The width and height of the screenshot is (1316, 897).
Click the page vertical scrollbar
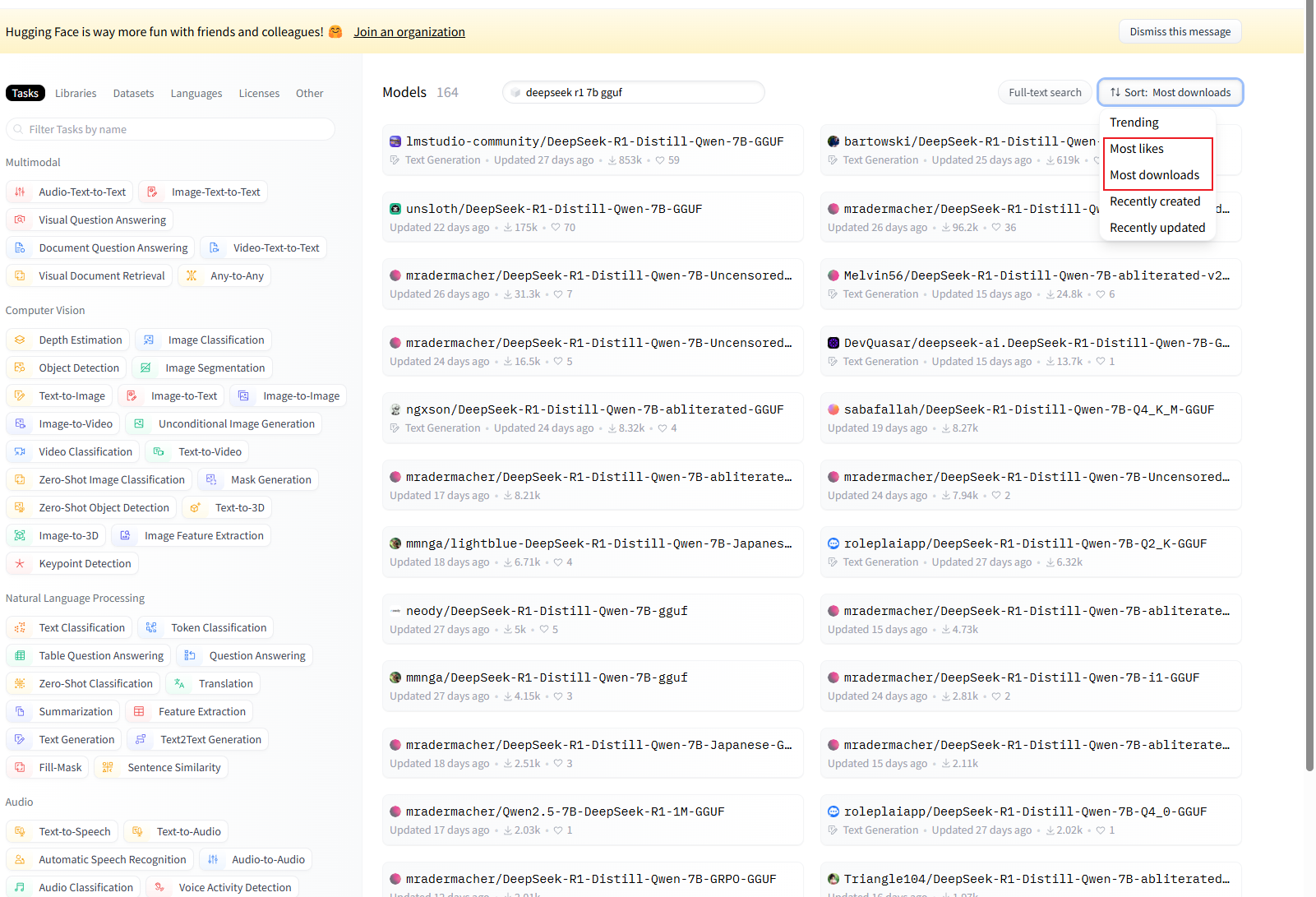pyautogui.click(x=1309, y=386)
